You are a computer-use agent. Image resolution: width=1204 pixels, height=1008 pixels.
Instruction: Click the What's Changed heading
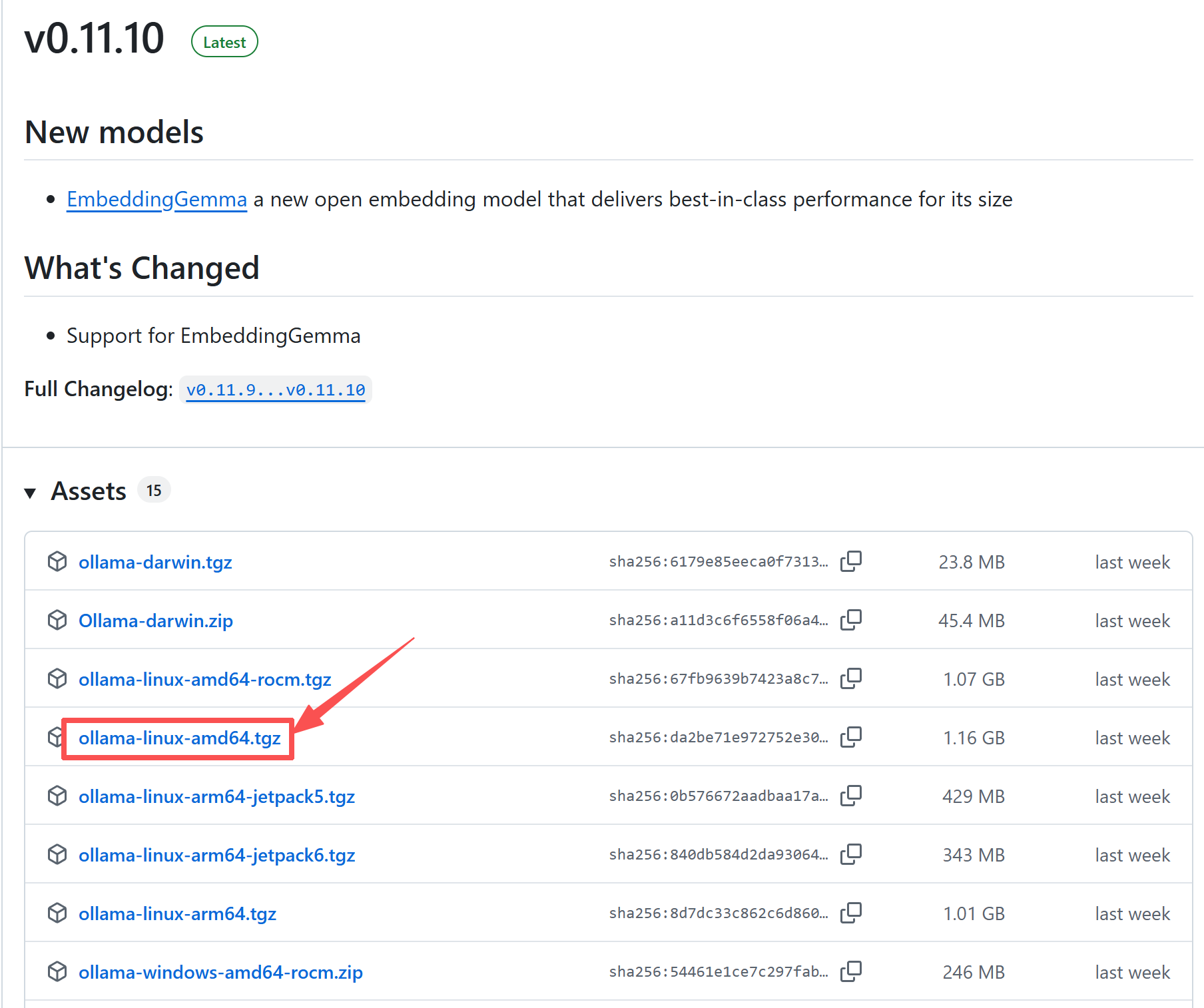pos(142,268)
